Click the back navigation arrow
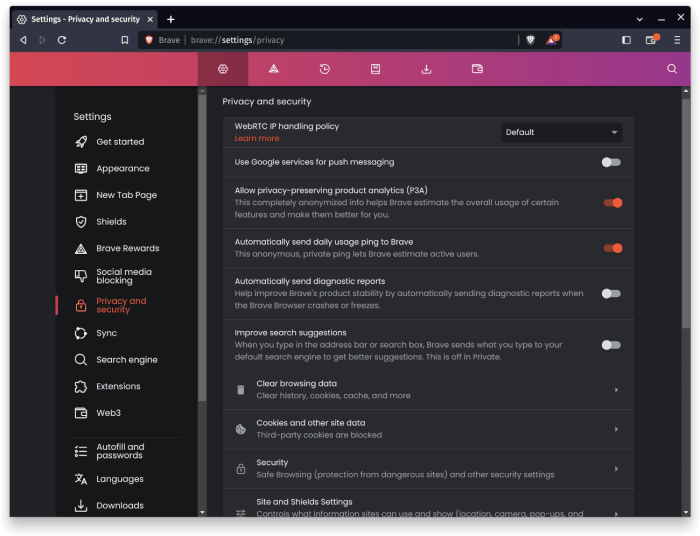700x536 pixels. [x=23, y=40]
